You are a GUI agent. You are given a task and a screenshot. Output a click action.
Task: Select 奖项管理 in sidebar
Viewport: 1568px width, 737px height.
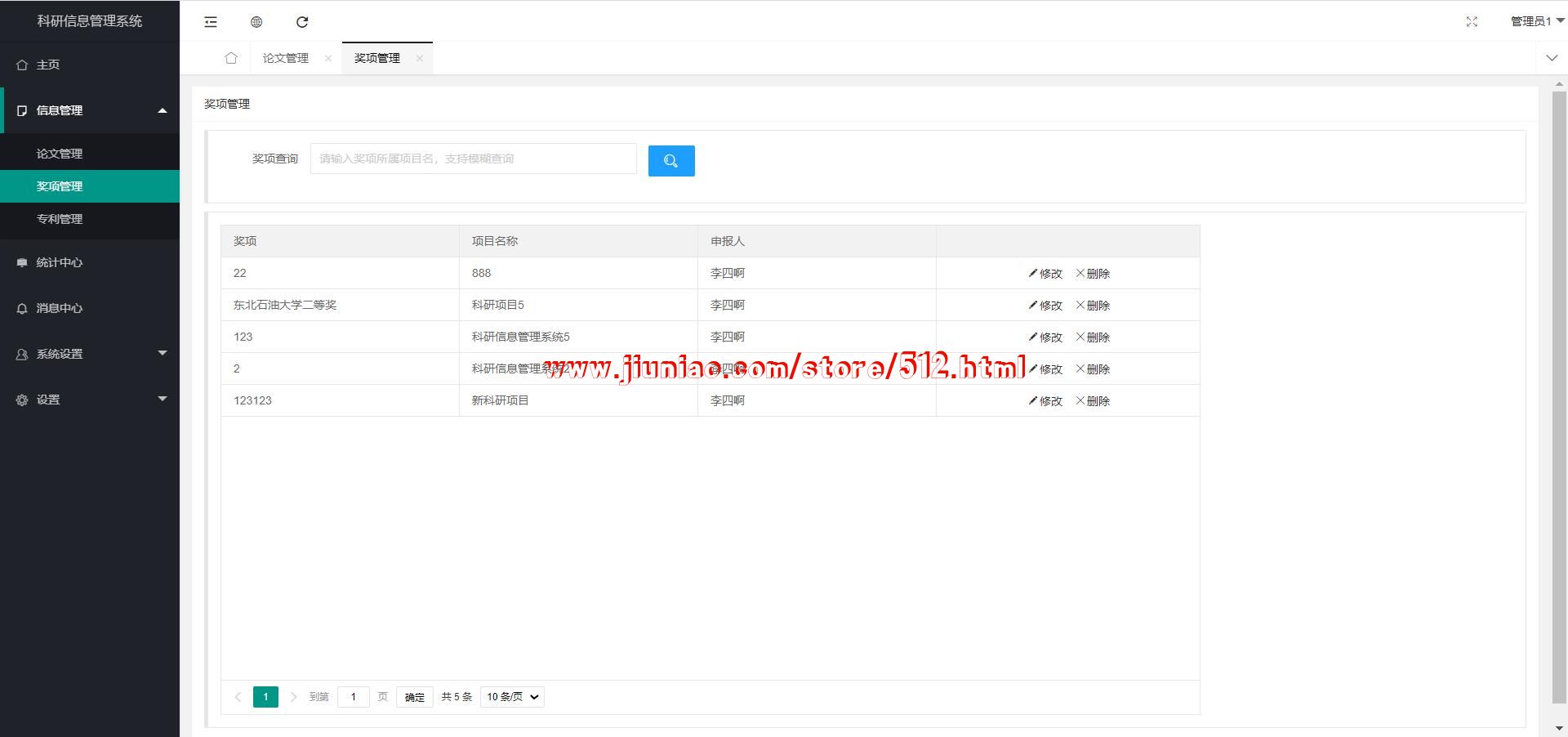pos(90,186)
